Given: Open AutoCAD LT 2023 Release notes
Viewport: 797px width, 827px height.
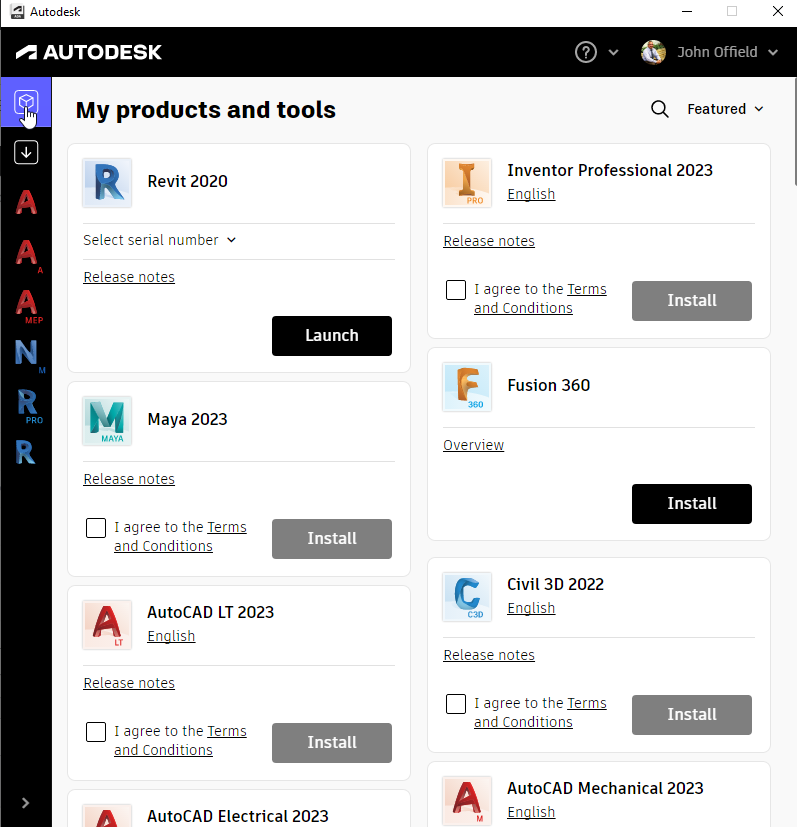Looking at the screenshot, I should (x=129, y=684).
